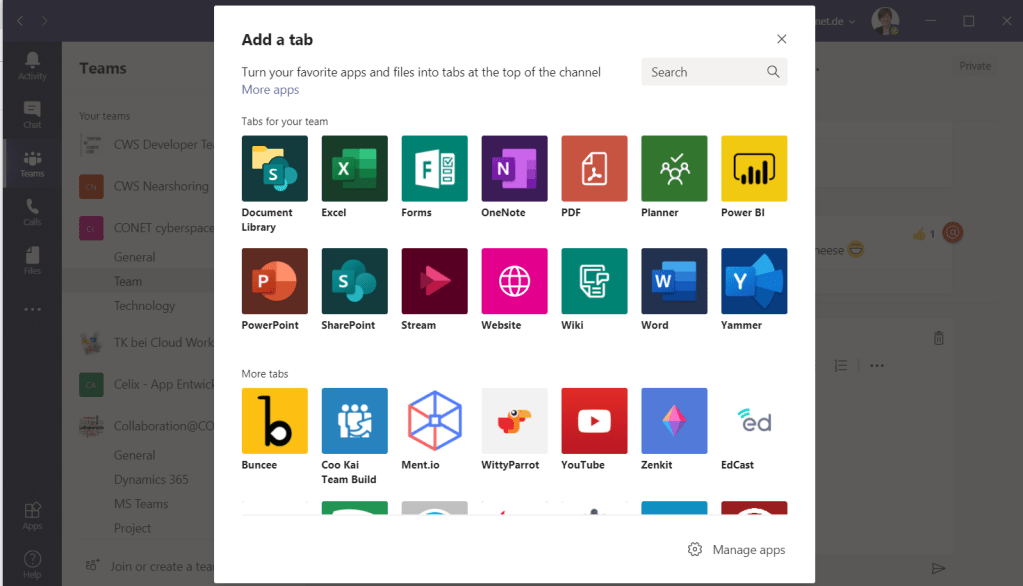Viewport: 1023px width, 586px height.
Task: Open the More apps link
Action: (270, 90)
